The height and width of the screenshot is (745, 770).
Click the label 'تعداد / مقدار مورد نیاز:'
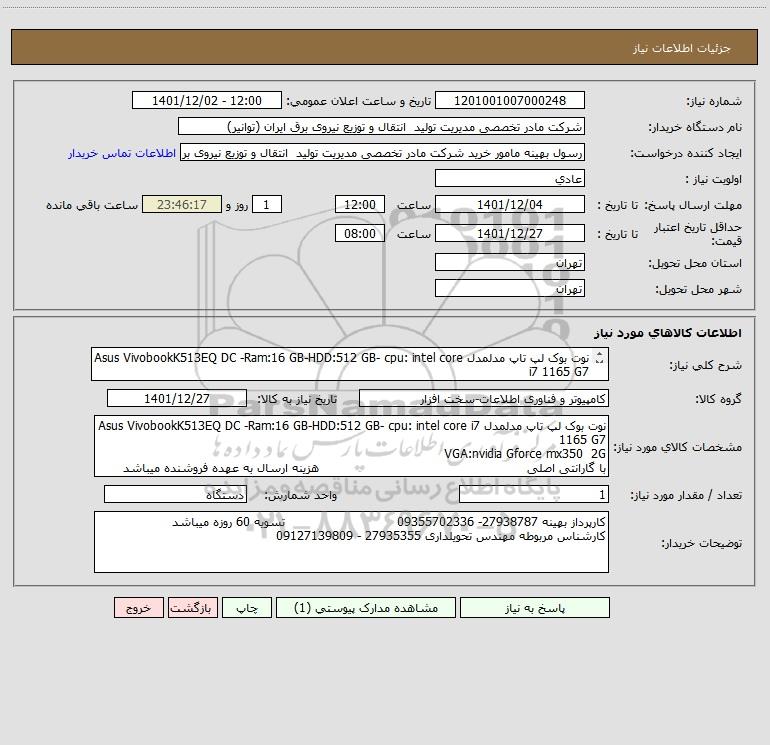click(686, 495)
